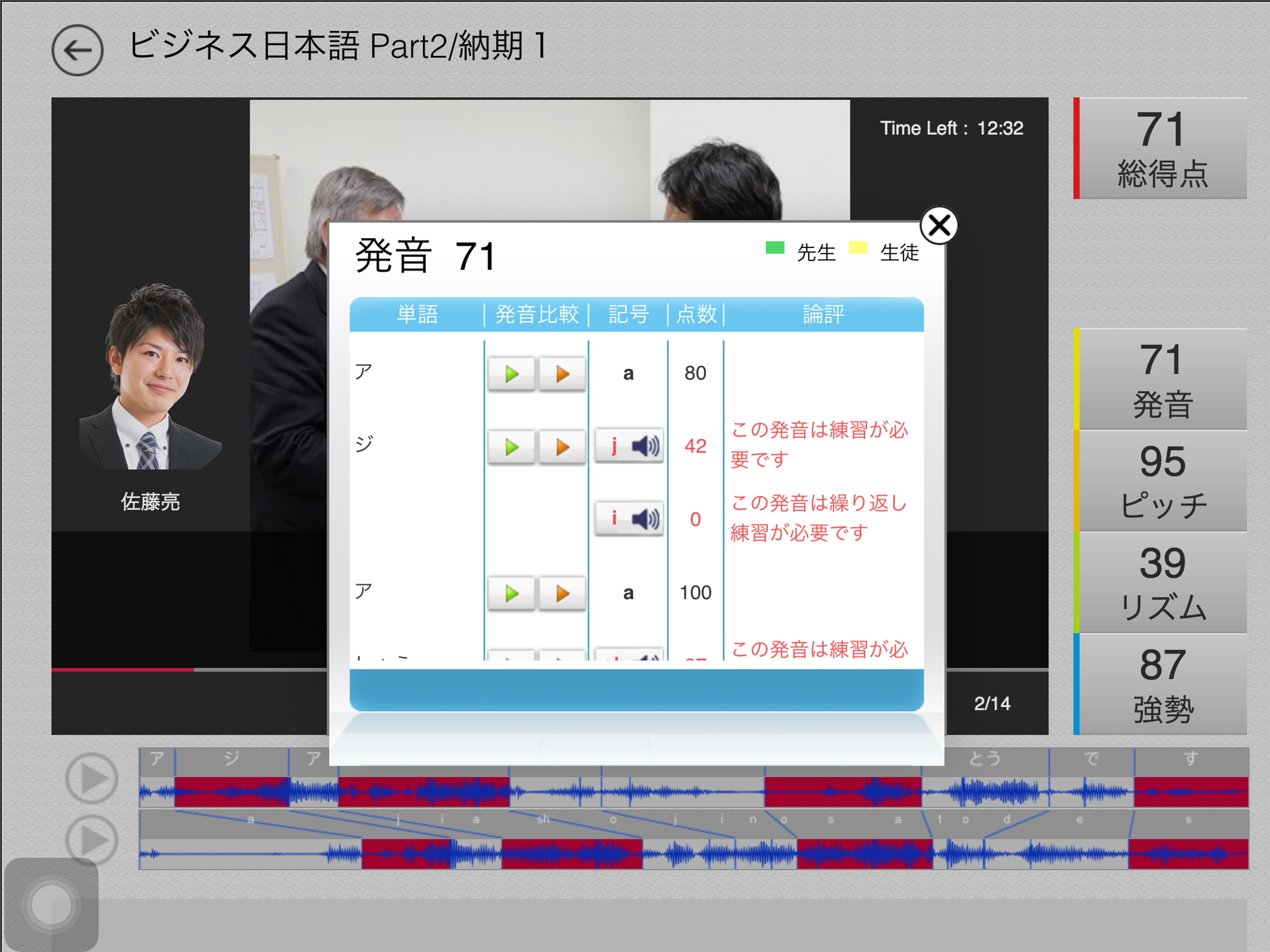
Task: Play green teacher audio for ジ row
Action: coord(511,447)
